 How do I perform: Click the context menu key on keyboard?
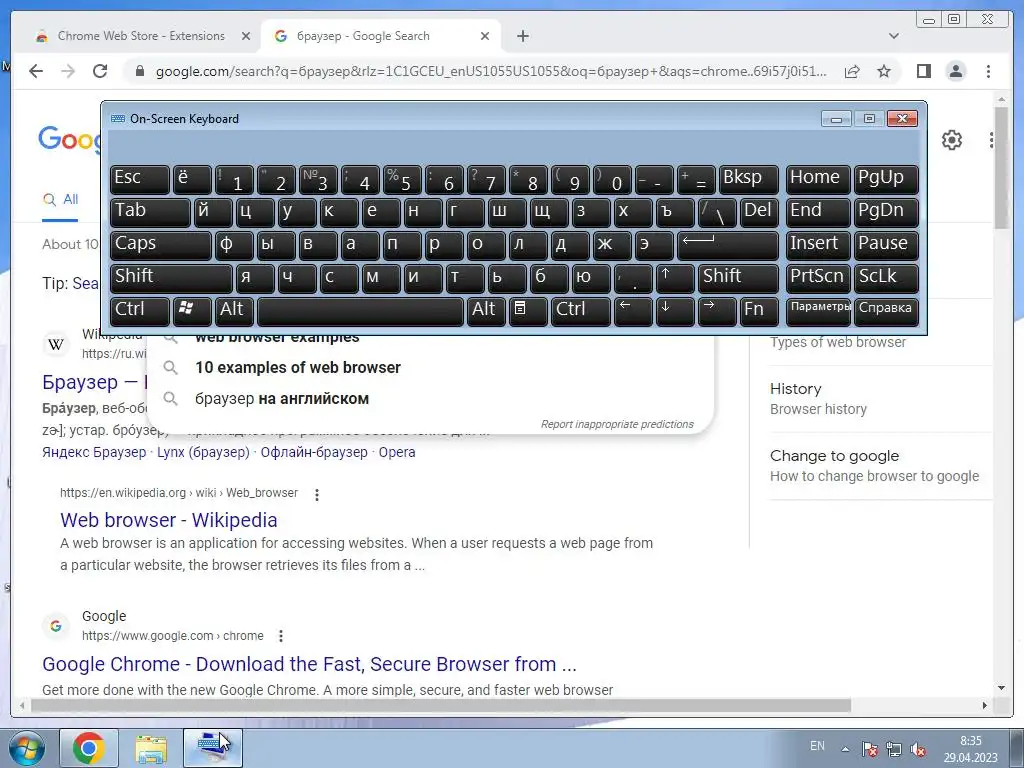528,310
